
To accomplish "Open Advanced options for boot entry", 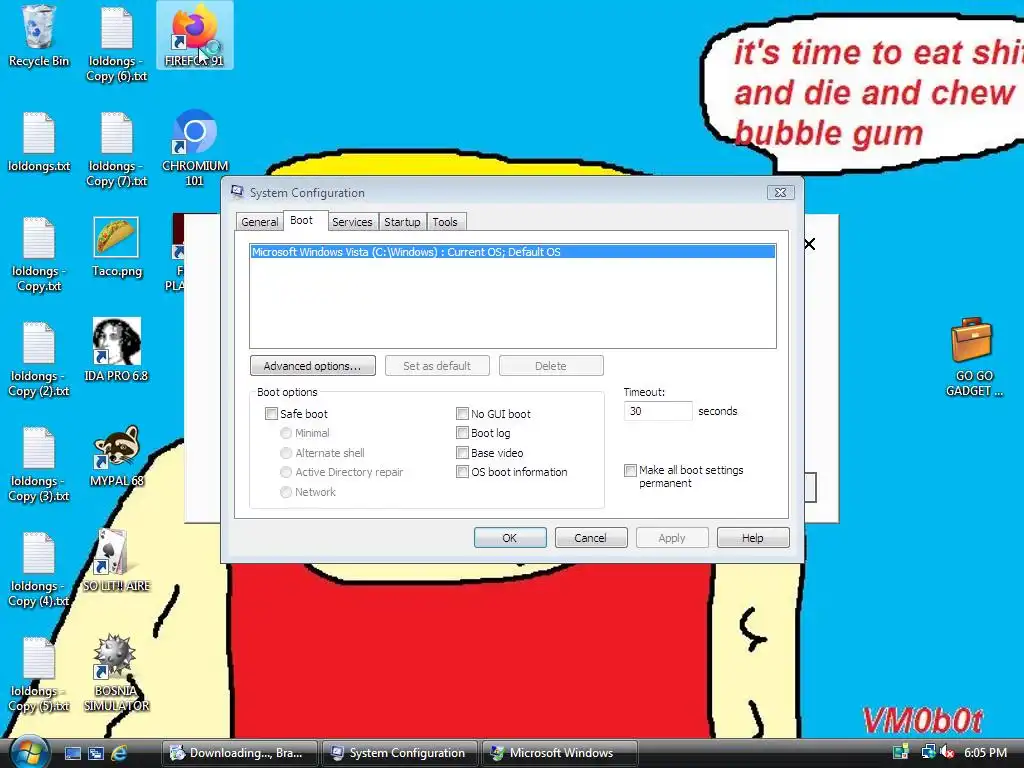I will tap(312, 366).
